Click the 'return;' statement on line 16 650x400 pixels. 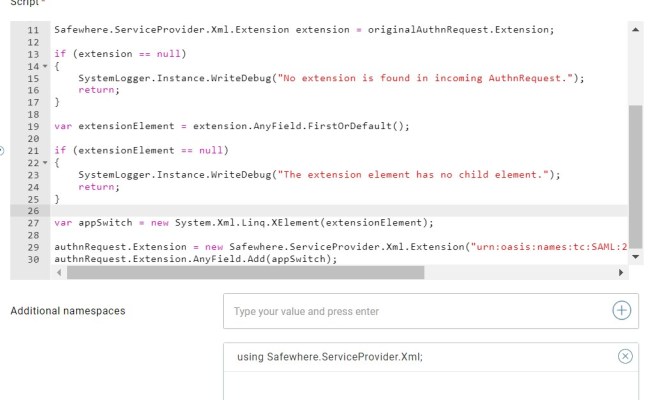tap(99, 90)
